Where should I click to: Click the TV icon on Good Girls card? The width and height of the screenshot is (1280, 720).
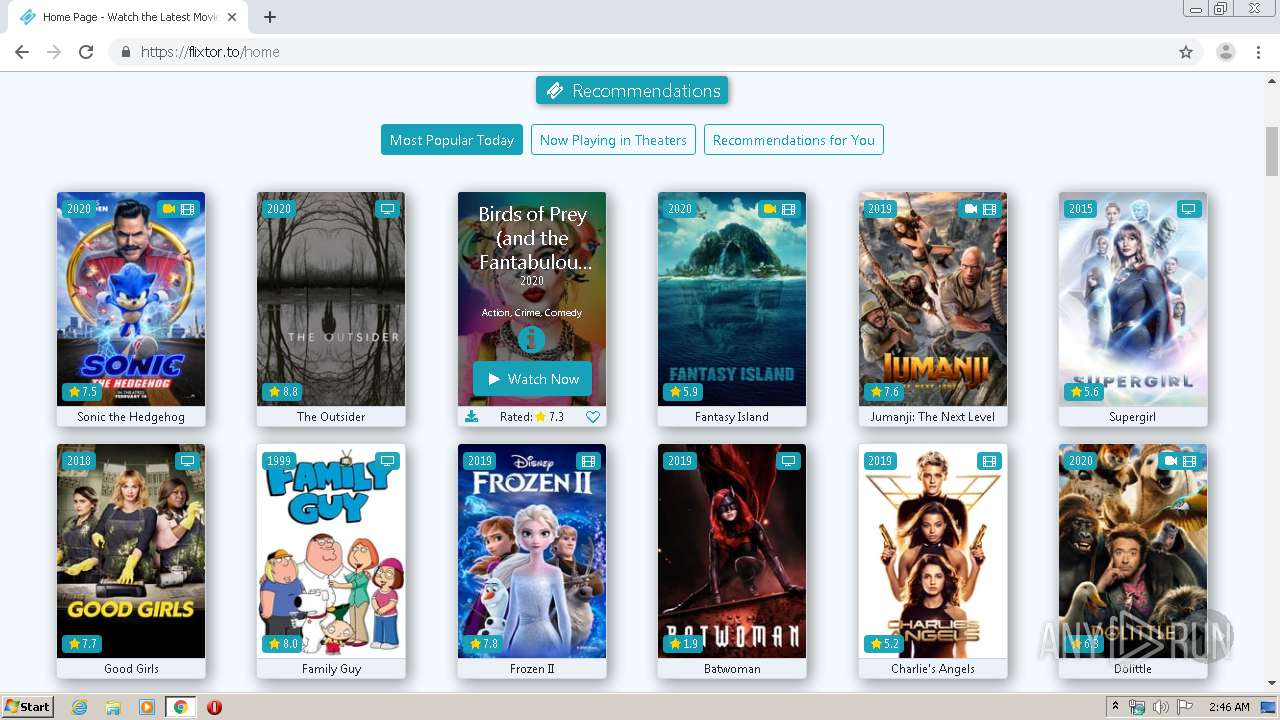[187, 461]
